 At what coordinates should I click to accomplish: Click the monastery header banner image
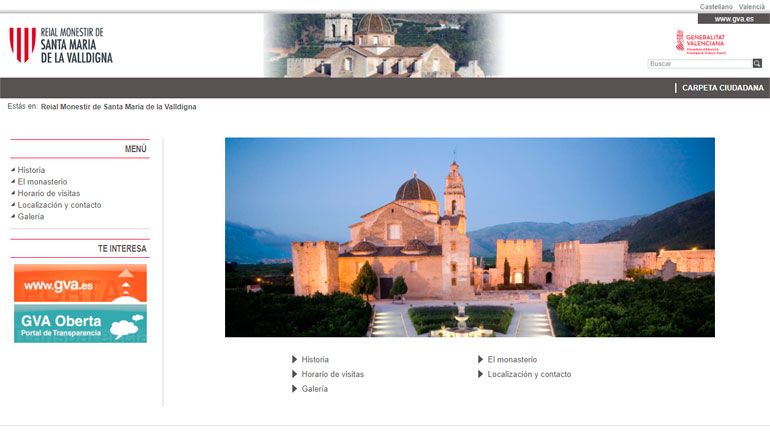tap(383, 45)
